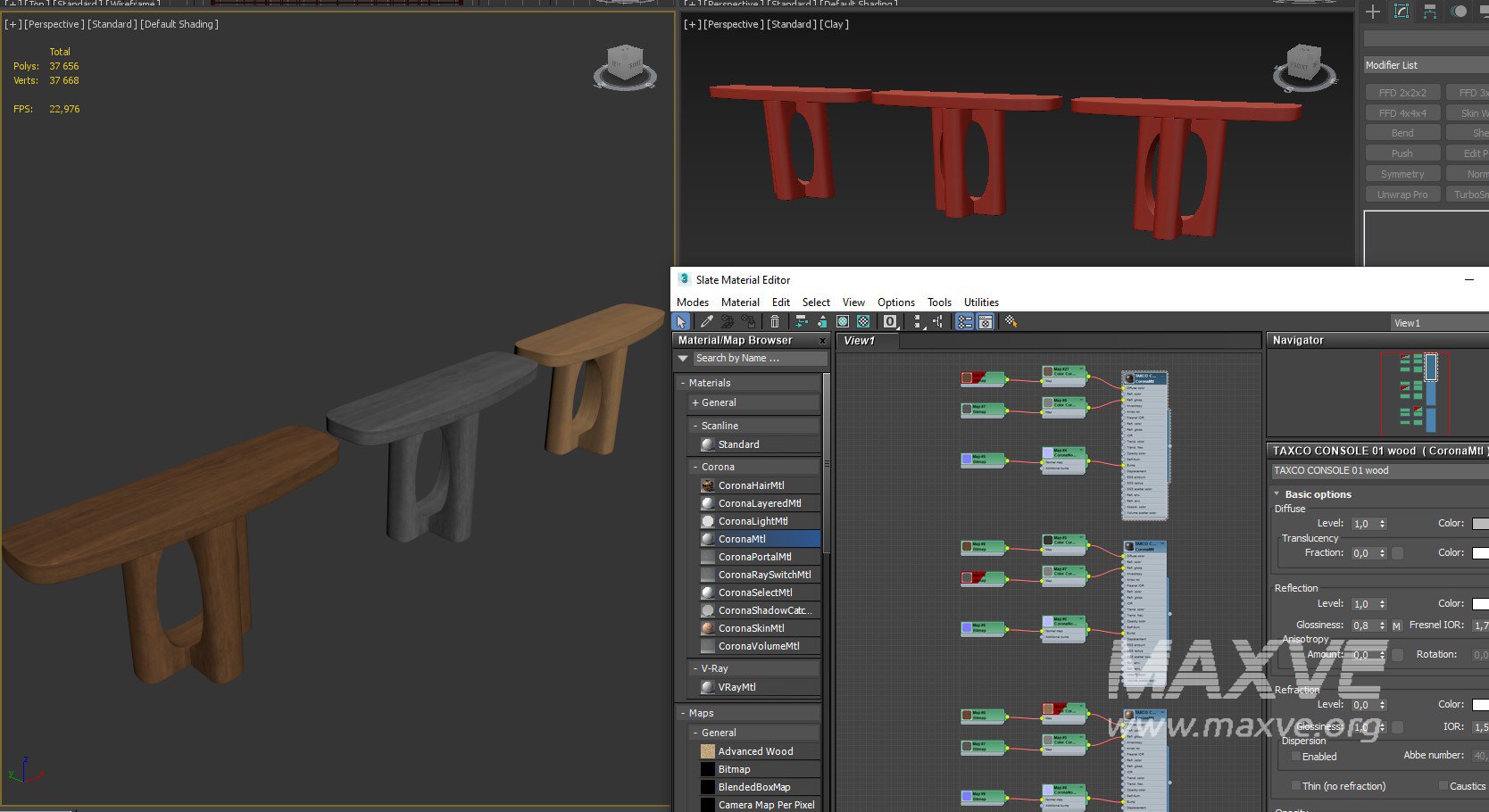Toggle Show Background in Preview icon

coord(863,322)
